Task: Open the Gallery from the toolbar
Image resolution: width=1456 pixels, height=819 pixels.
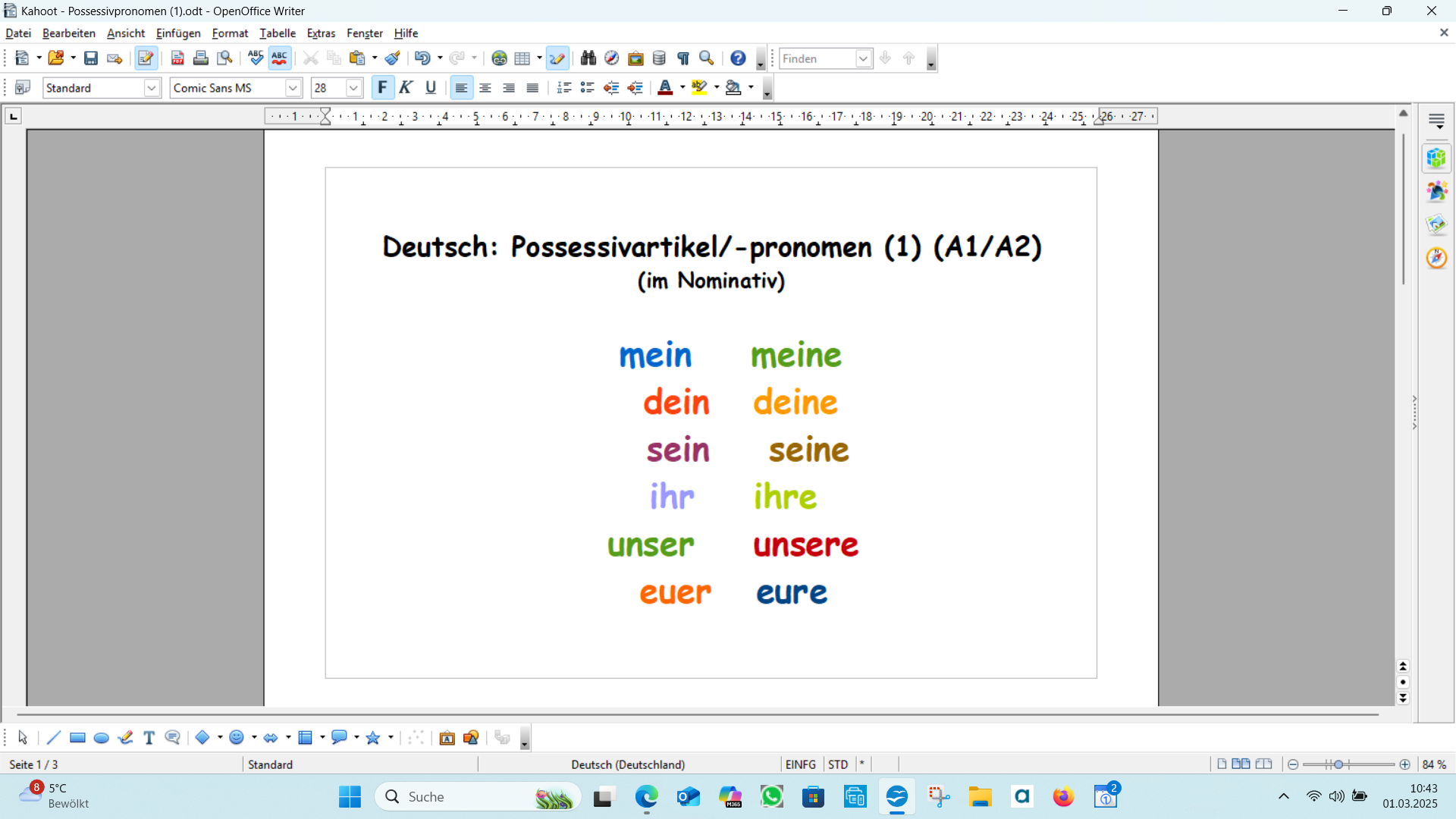Action: point(635,58)
